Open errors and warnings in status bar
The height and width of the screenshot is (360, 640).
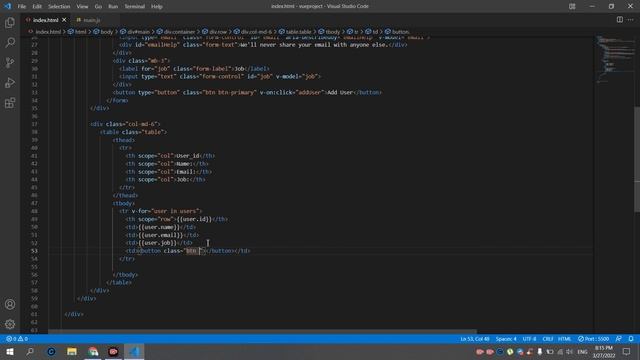pos(17,339)
